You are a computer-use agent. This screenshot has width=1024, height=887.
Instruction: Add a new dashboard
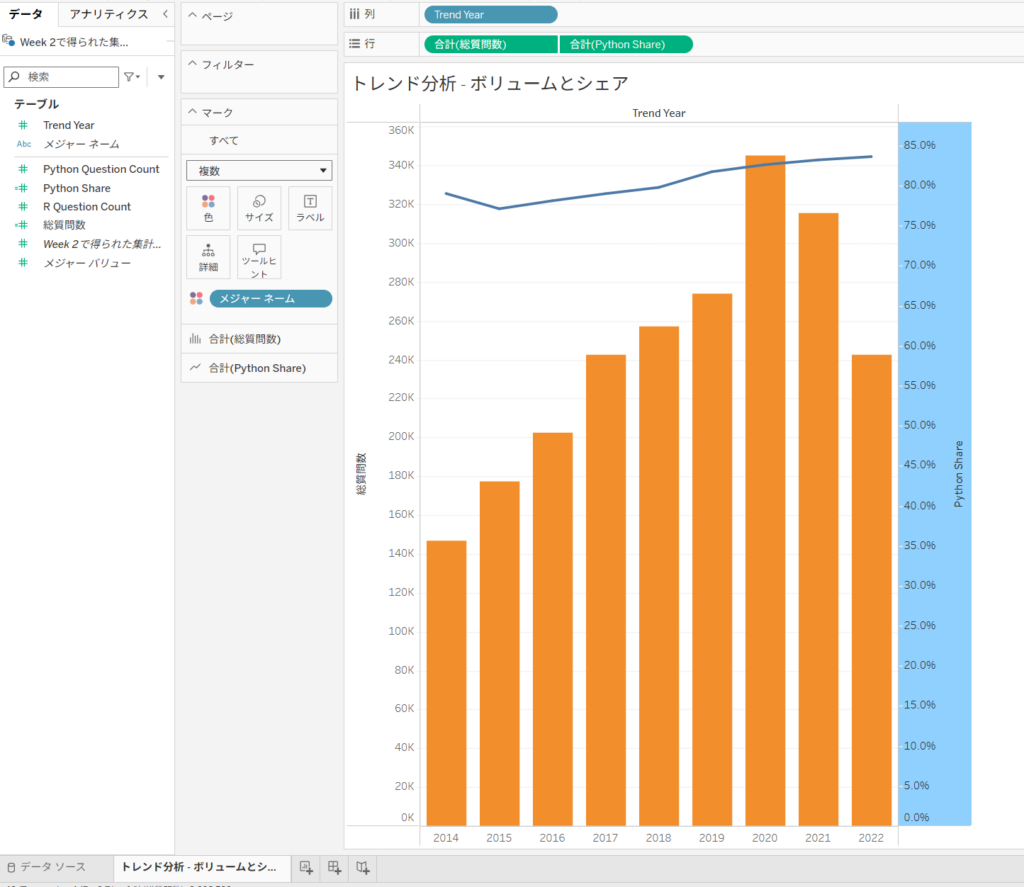tap(335, 867)
